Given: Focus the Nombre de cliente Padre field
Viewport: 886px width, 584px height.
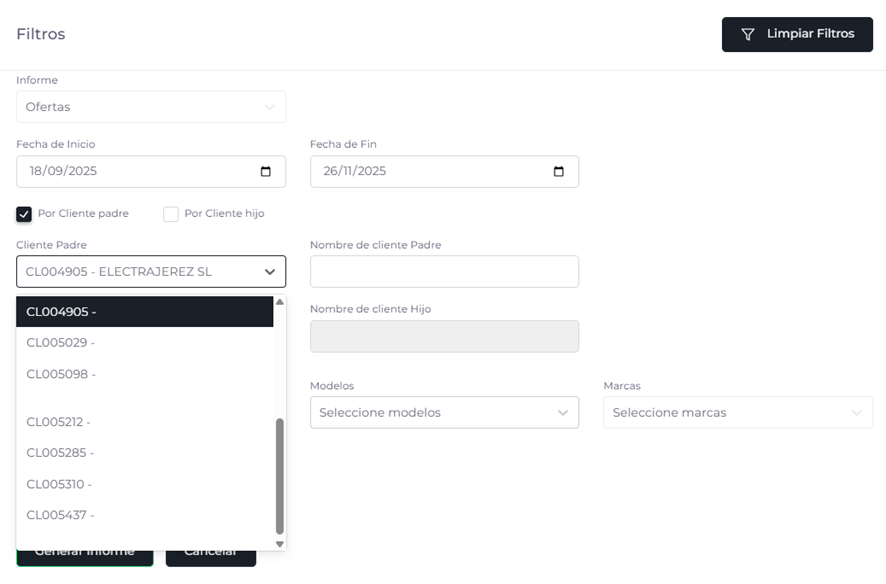Looking at the screenshot, I should click(x=444, y=272).
